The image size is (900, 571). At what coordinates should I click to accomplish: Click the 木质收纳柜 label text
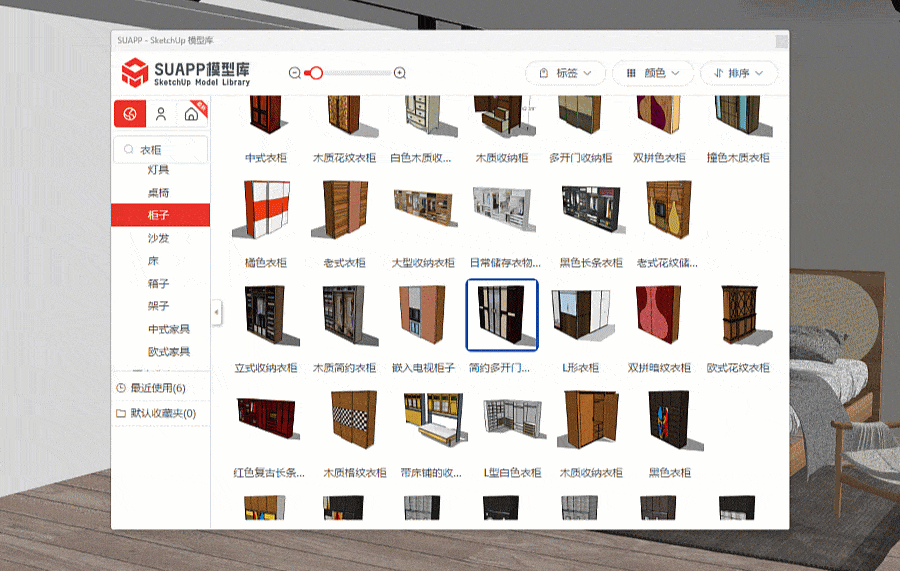tap(502, 158)
